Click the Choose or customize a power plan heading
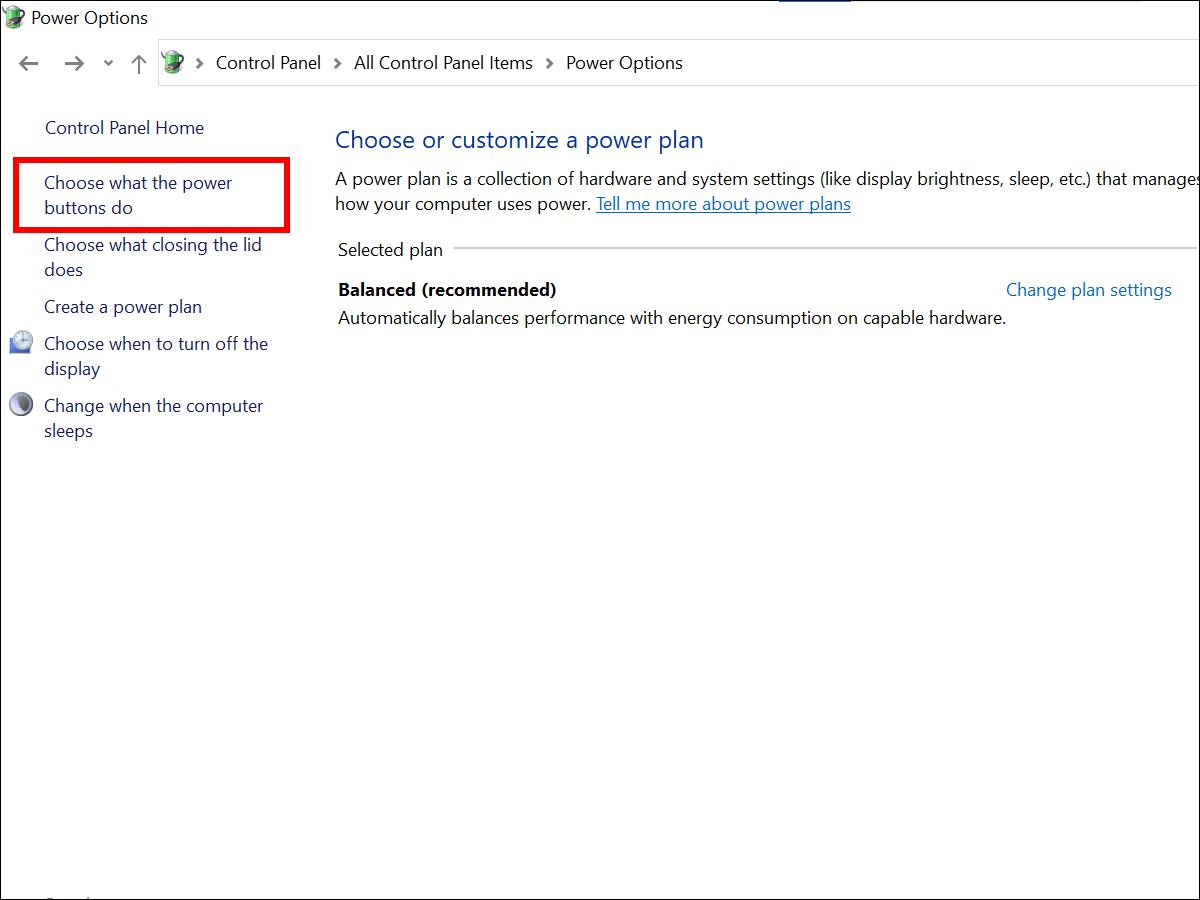 coord(519,140)
